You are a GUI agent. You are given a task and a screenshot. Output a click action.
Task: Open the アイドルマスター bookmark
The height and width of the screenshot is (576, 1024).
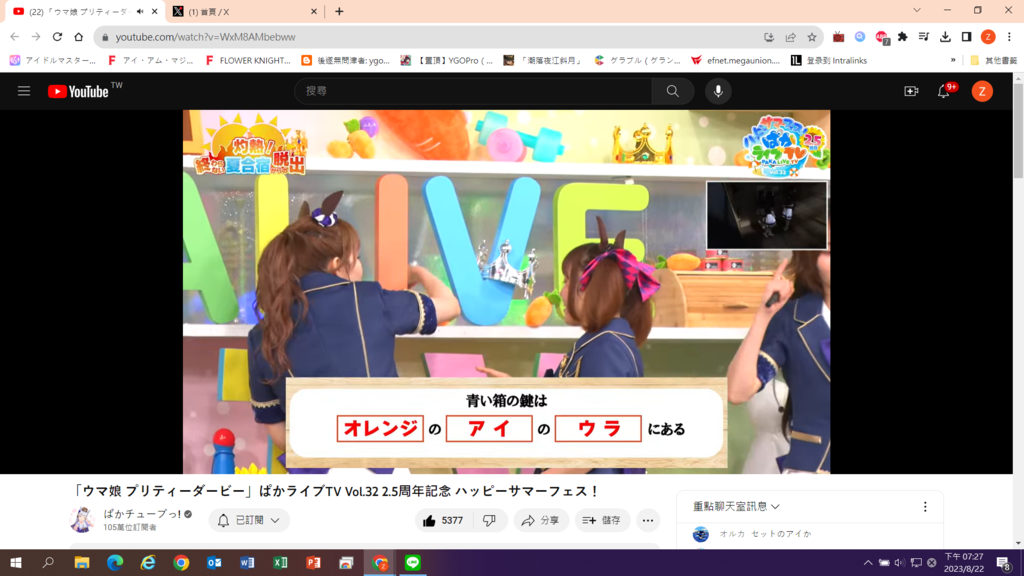point(53,60)
